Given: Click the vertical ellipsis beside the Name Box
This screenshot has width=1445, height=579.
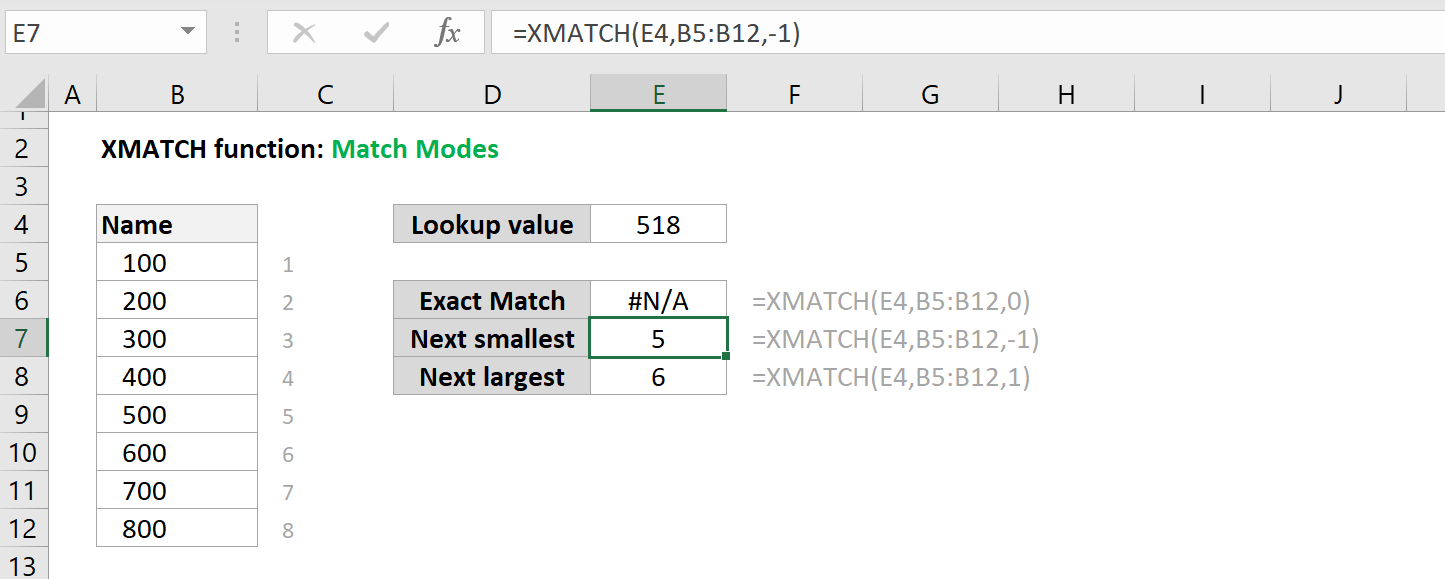Looking at the screenshot, I should point(237,31).
